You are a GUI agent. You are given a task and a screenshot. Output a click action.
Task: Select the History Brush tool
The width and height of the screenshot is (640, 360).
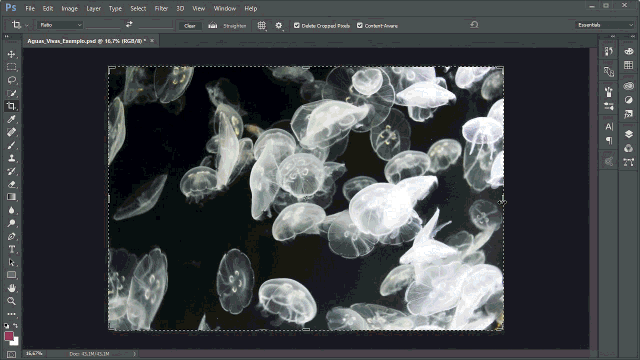[x=11, y=171]
